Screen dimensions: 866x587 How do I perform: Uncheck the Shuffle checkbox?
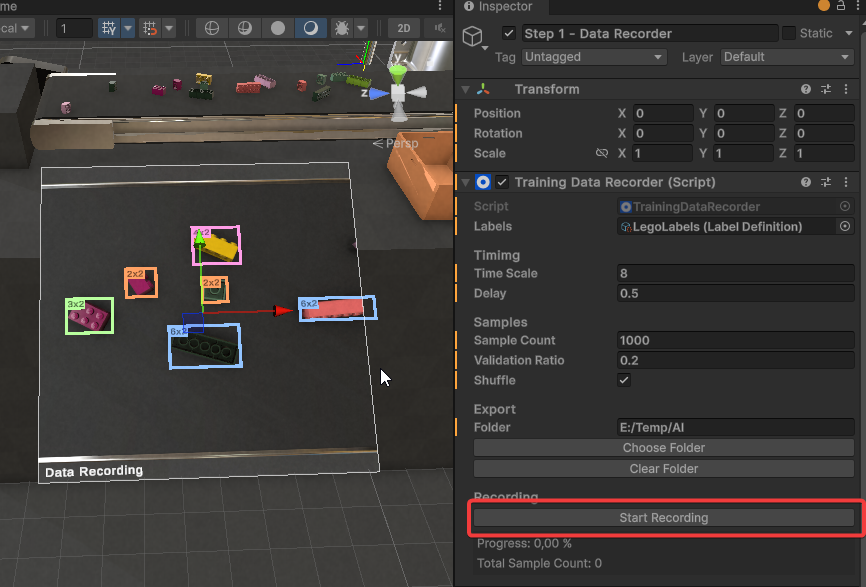tap(624, 381)
